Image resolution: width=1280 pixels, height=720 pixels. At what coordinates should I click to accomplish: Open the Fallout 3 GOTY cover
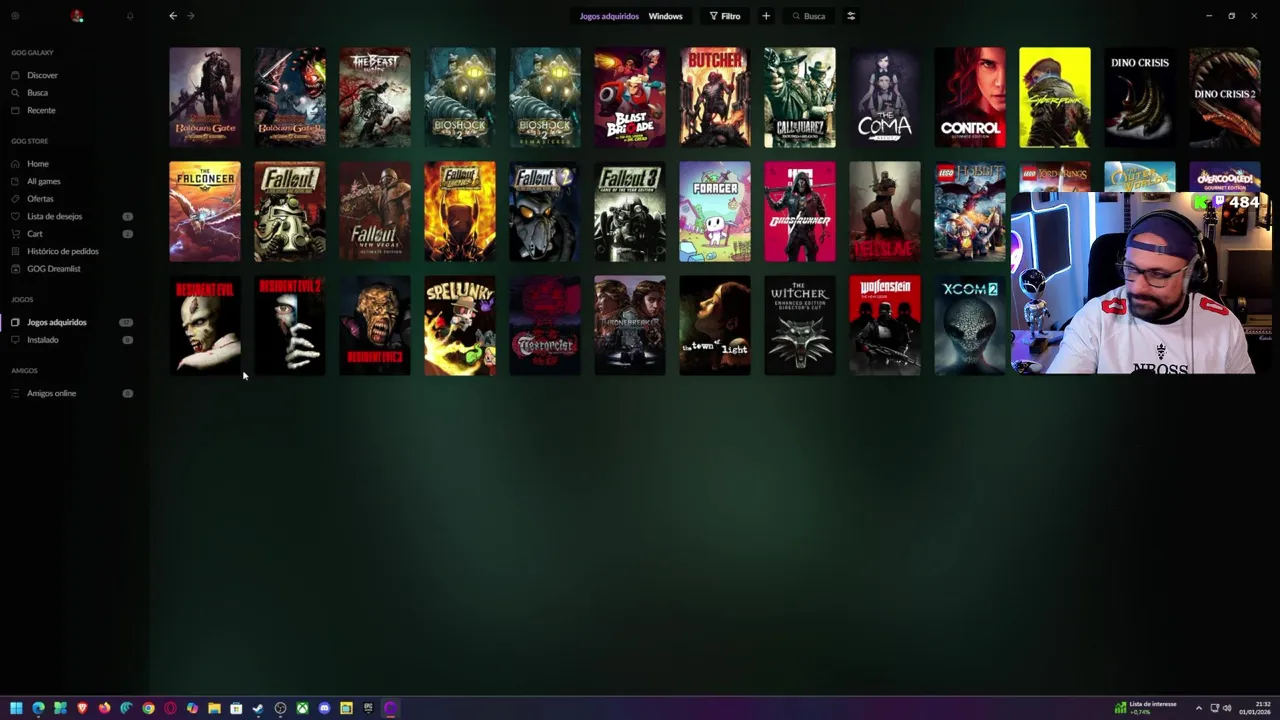[x=630, y=211]
